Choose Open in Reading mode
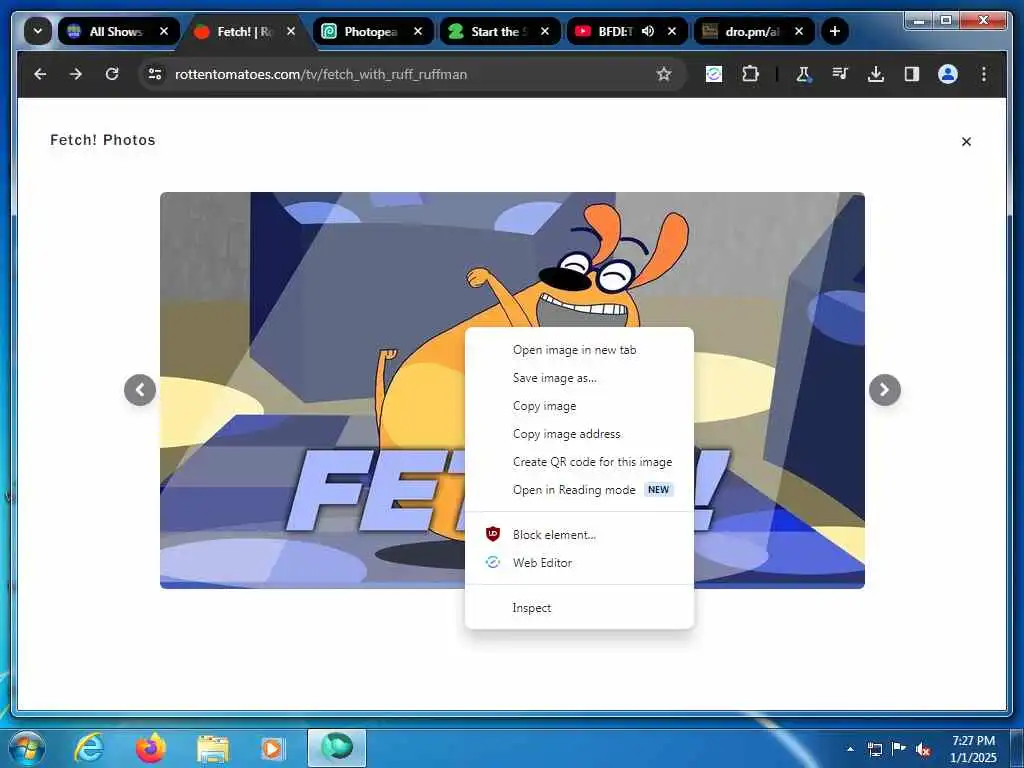 [x=579, y=490]
